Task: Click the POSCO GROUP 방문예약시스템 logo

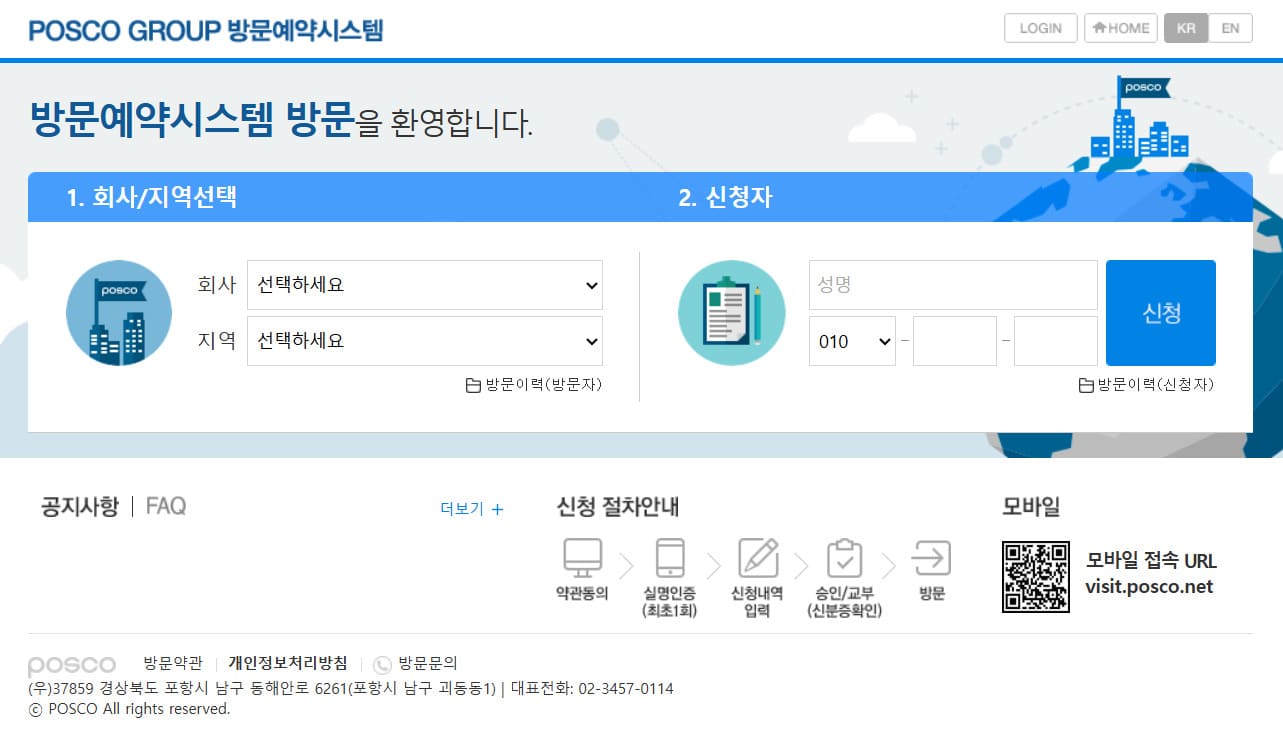Action: [x=206, y=29]
